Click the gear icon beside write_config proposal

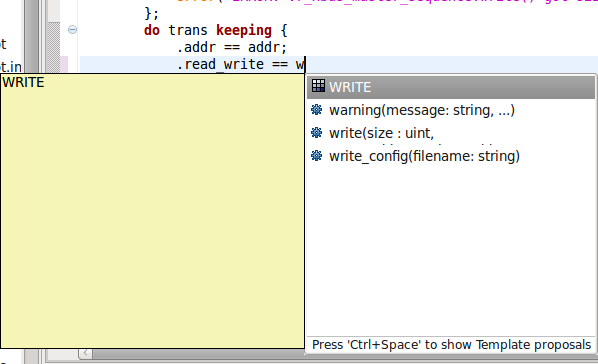click(x=317, y=155)
